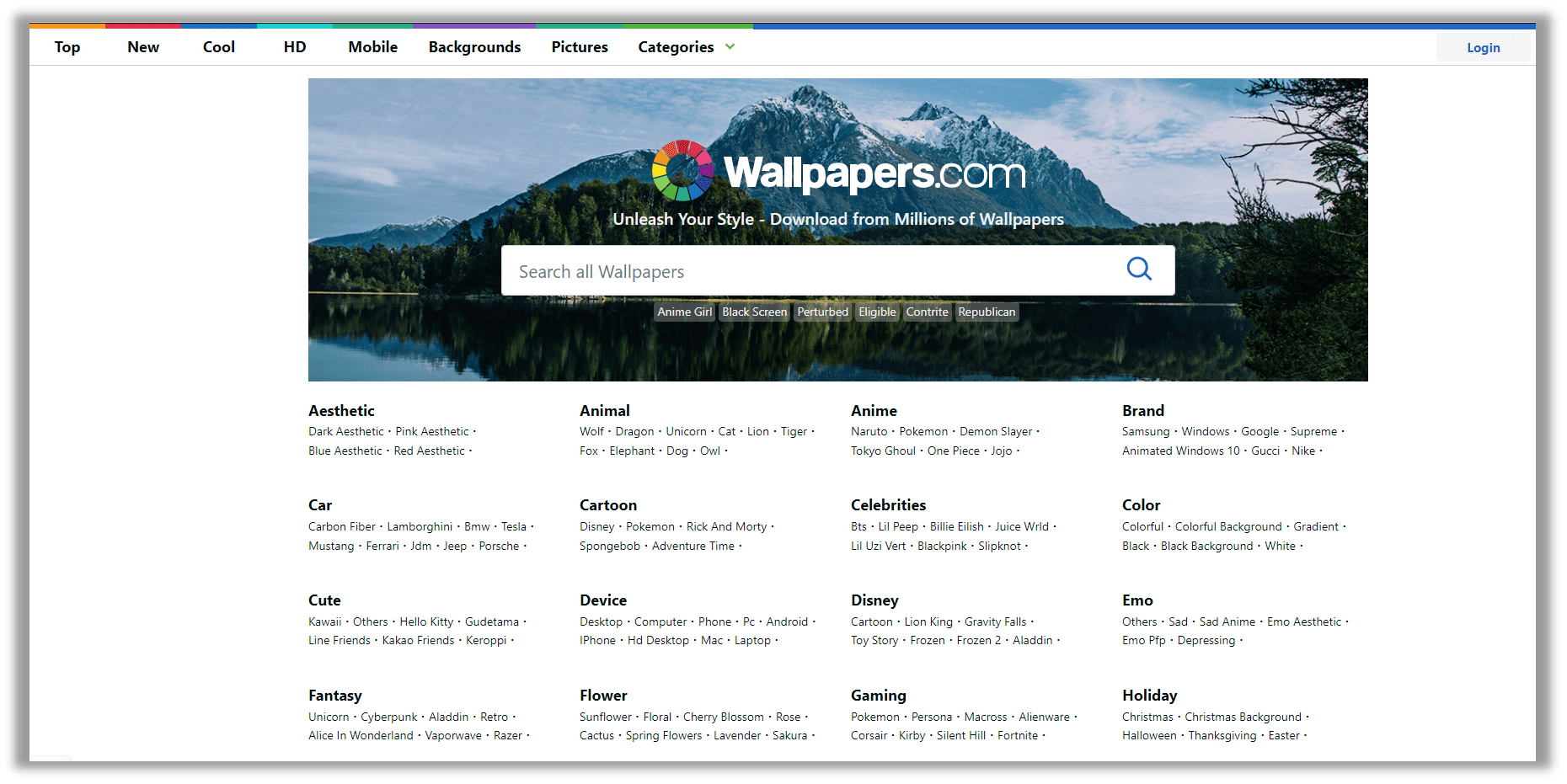Click the Emo Aesthetic link

pos(1304,622)
